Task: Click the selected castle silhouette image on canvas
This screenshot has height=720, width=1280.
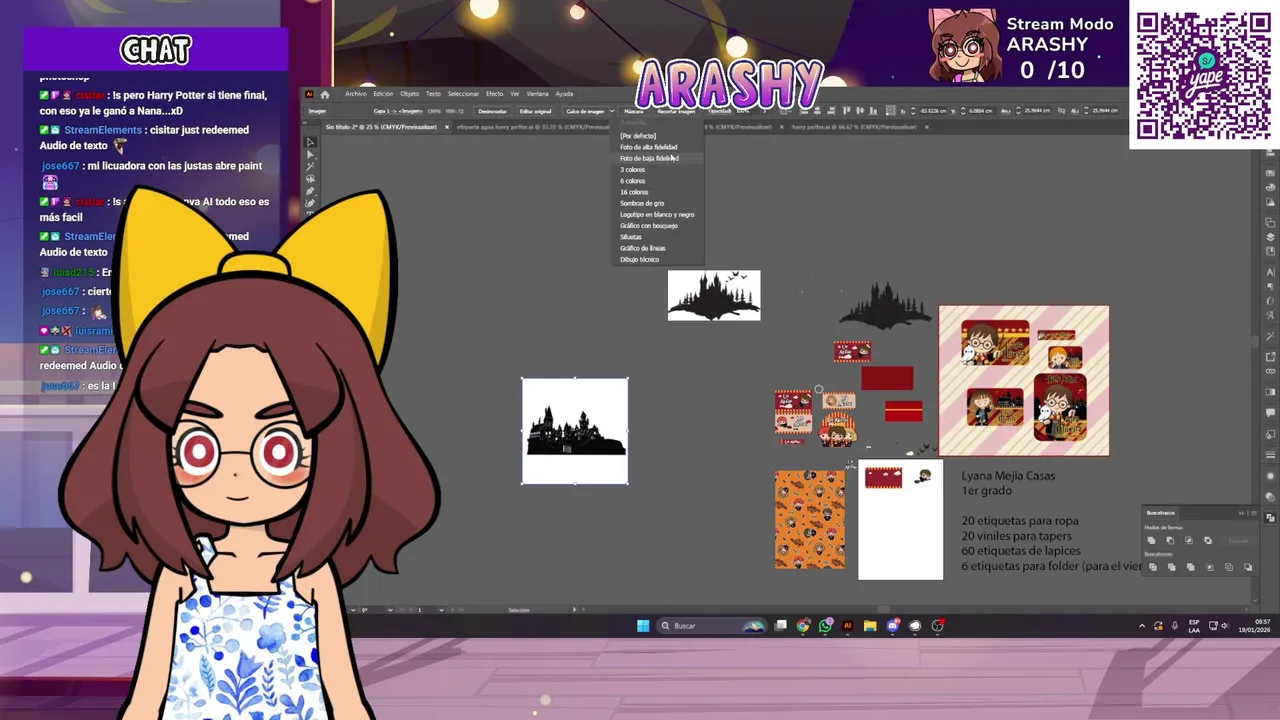Action: point(575,431)
